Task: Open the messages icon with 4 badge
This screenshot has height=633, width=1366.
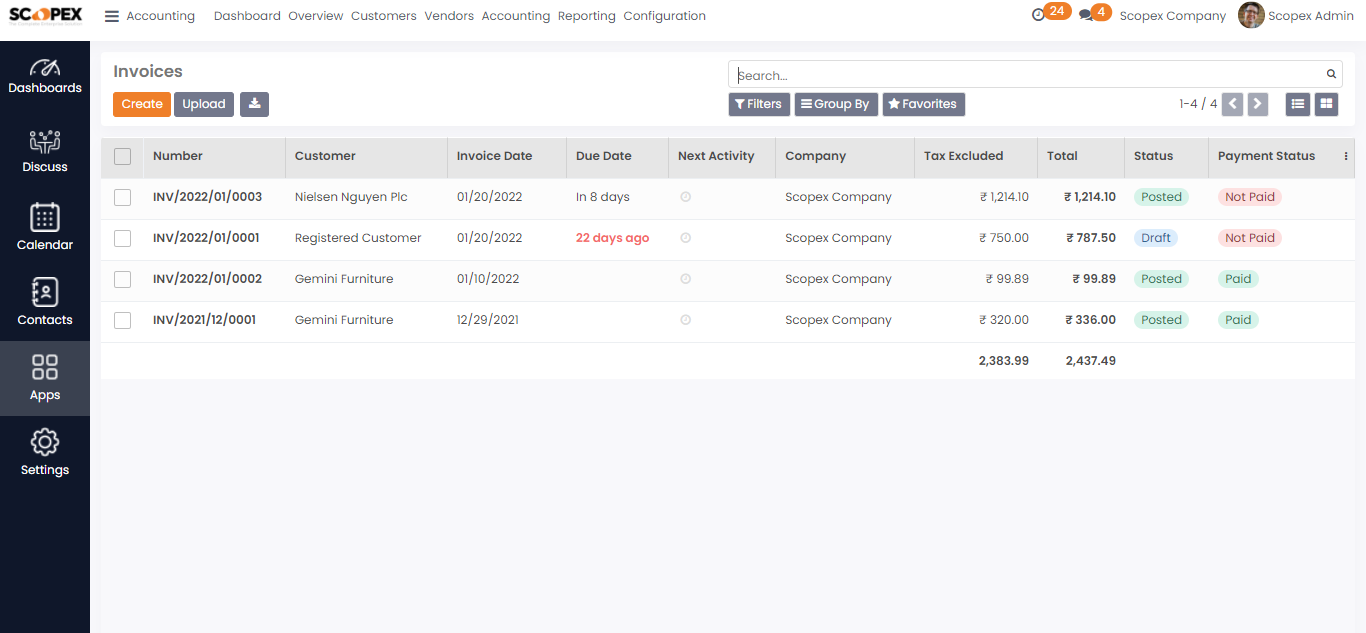Action: coord(1086,16)
